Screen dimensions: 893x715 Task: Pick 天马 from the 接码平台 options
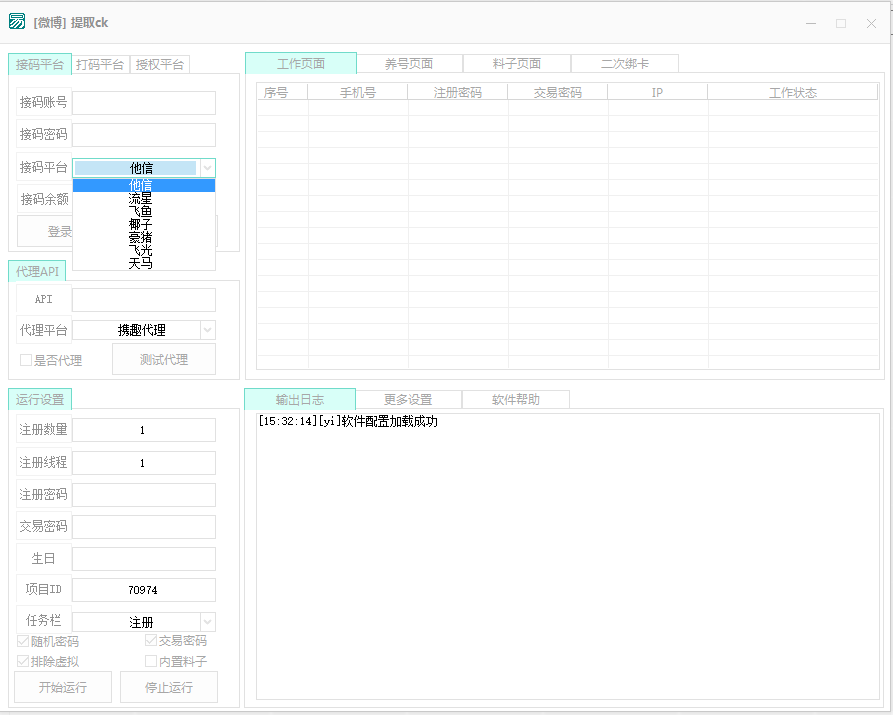click(x=141, y=264)
